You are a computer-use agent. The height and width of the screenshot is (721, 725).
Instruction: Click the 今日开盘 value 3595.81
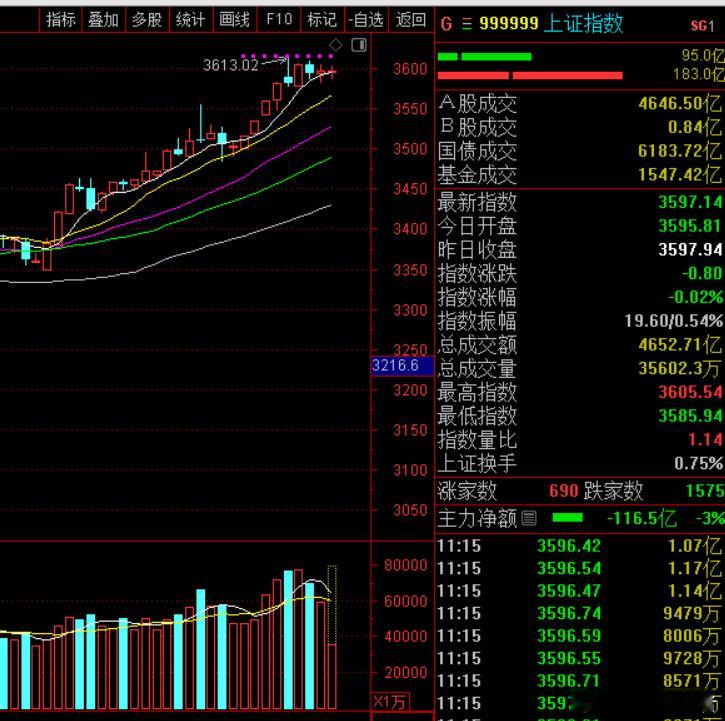click(690, 226)
